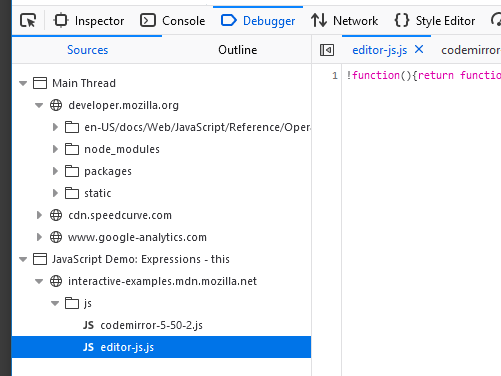Expand cdn.speedcurve.com node

coord(39,215)
